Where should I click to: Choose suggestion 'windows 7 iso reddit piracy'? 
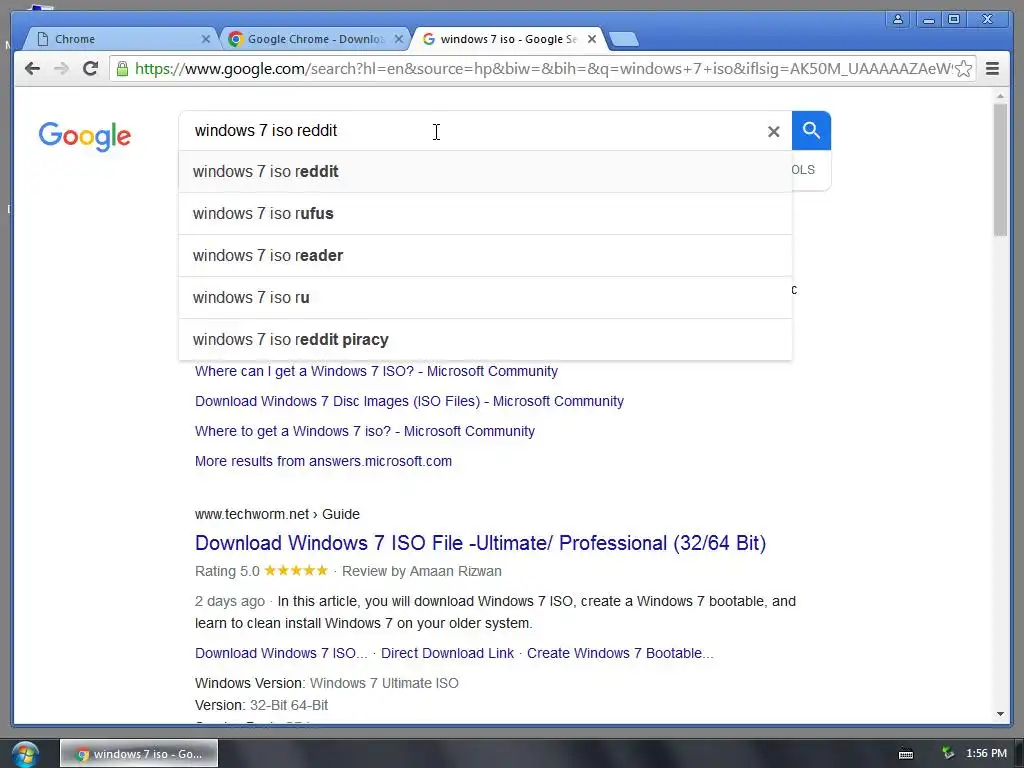tap(485, 340)
